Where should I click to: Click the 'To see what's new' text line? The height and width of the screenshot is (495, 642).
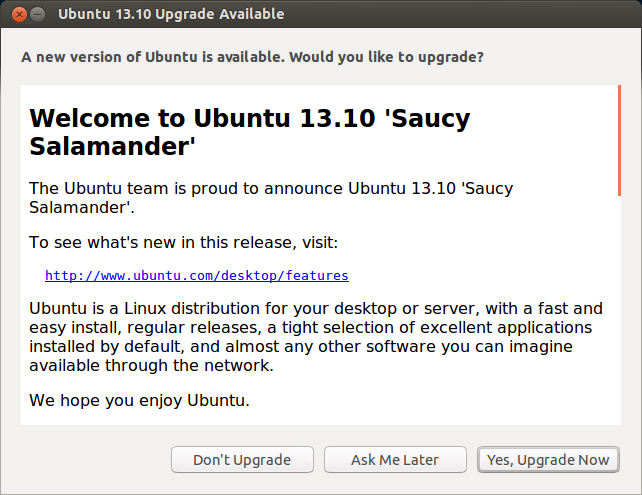[183, 242]
